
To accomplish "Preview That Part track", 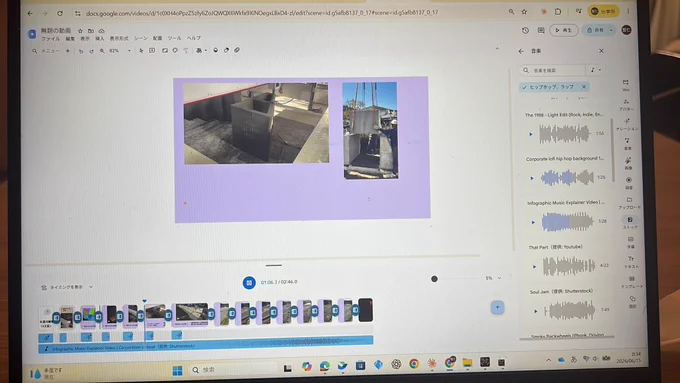I will (534, 267).
